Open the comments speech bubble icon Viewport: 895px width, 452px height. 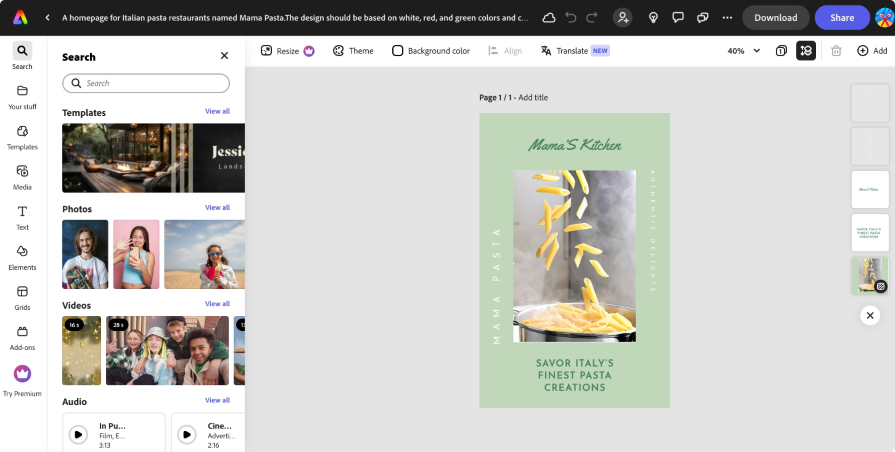click(x=678, y=18)
